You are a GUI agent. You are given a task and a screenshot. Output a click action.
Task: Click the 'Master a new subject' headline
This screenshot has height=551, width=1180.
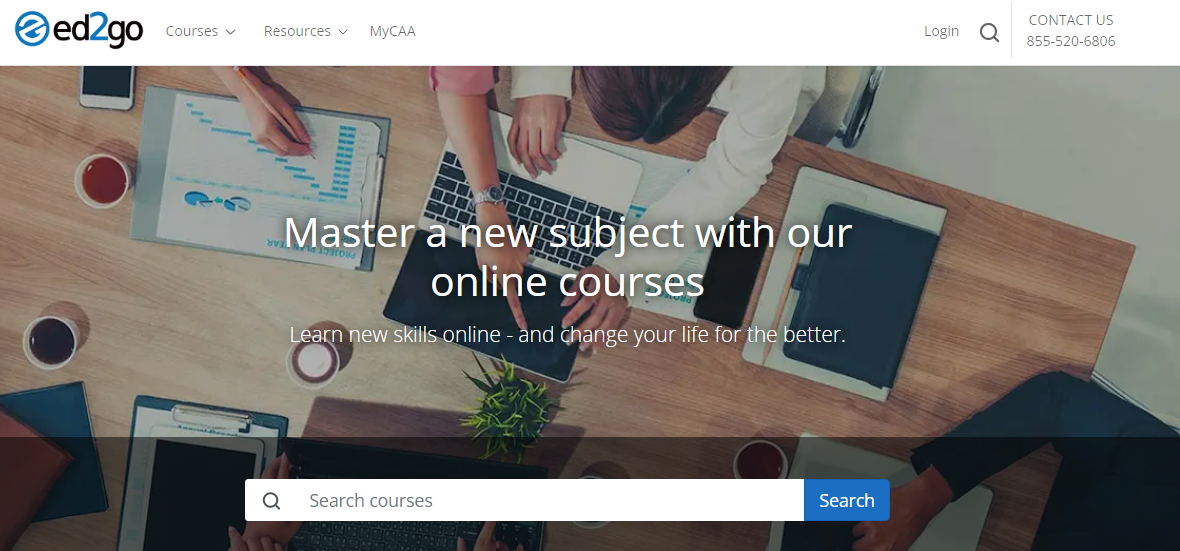[x=567, y=257]
